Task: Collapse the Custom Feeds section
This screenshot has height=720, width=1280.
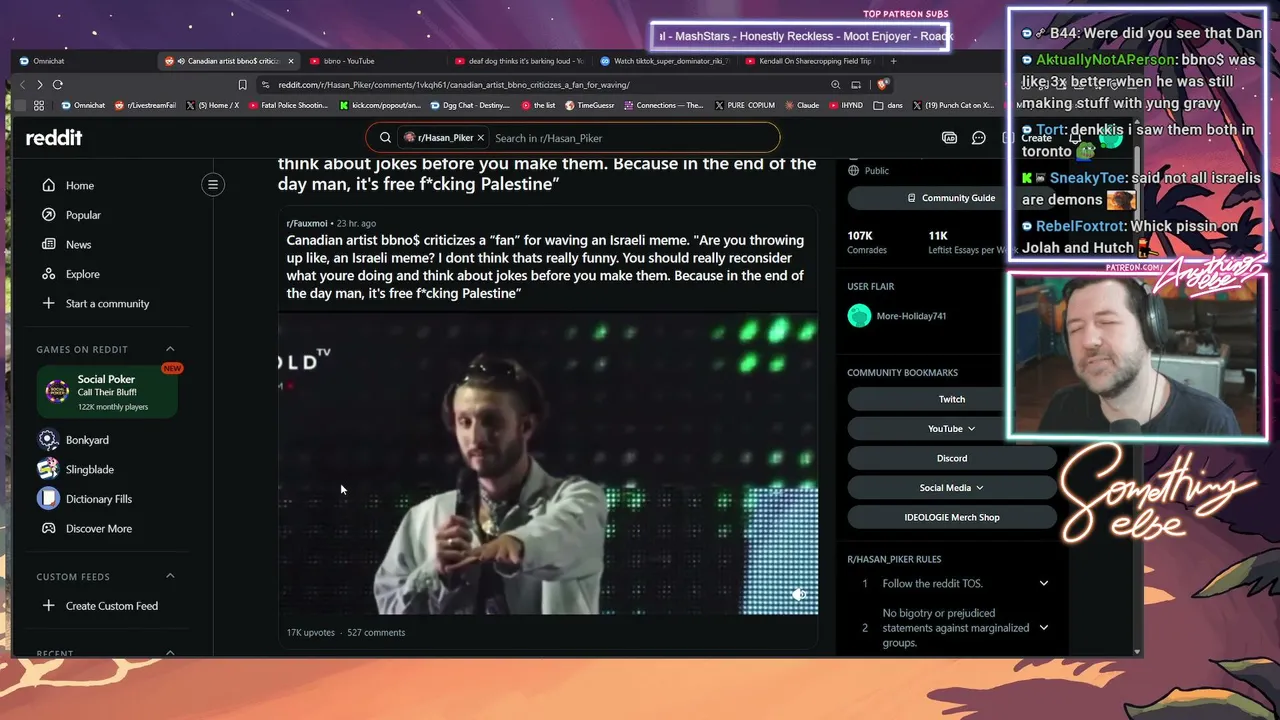Action: 170,576
